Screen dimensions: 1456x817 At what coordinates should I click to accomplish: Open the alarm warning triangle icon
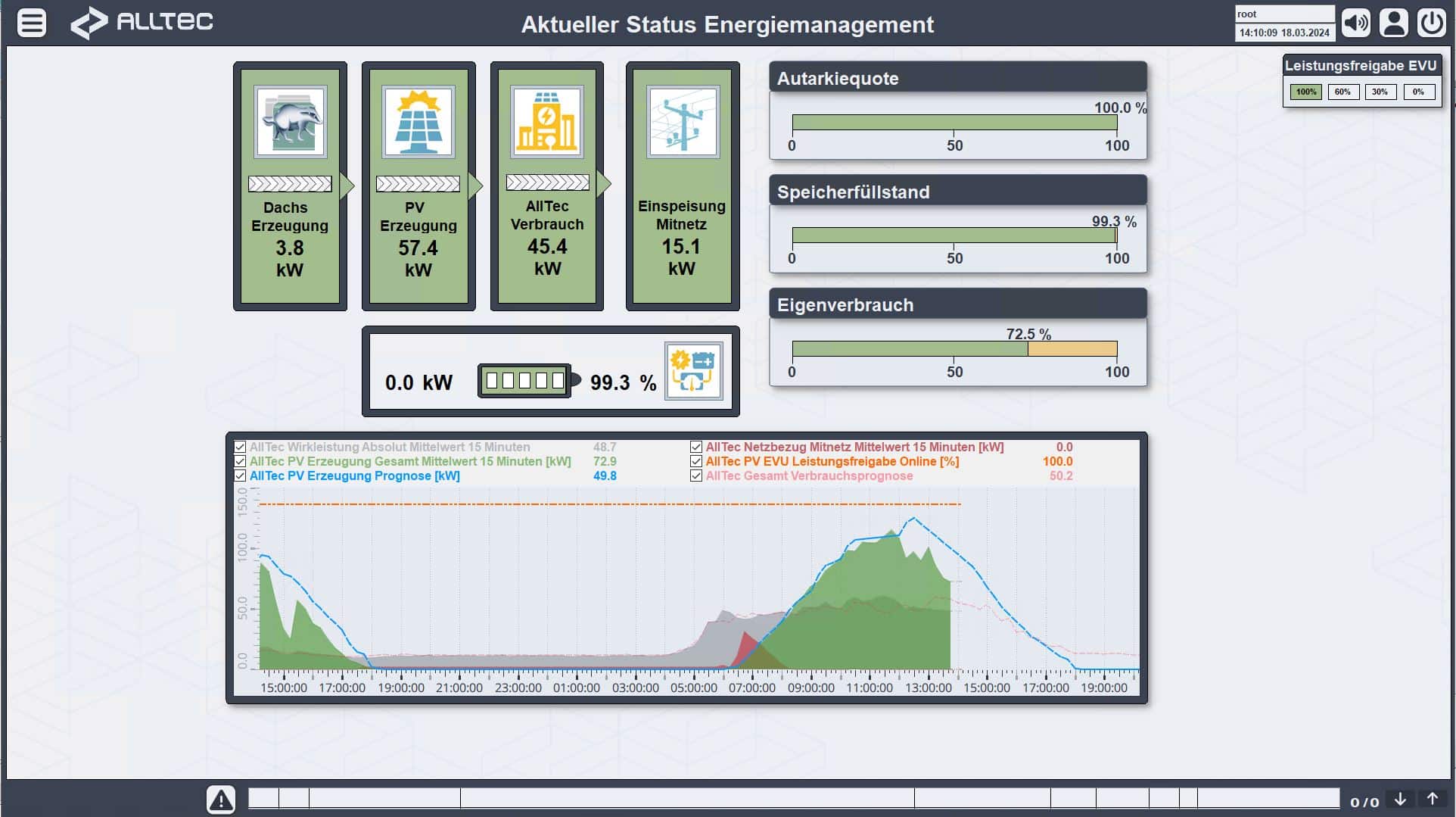point(221,800)
